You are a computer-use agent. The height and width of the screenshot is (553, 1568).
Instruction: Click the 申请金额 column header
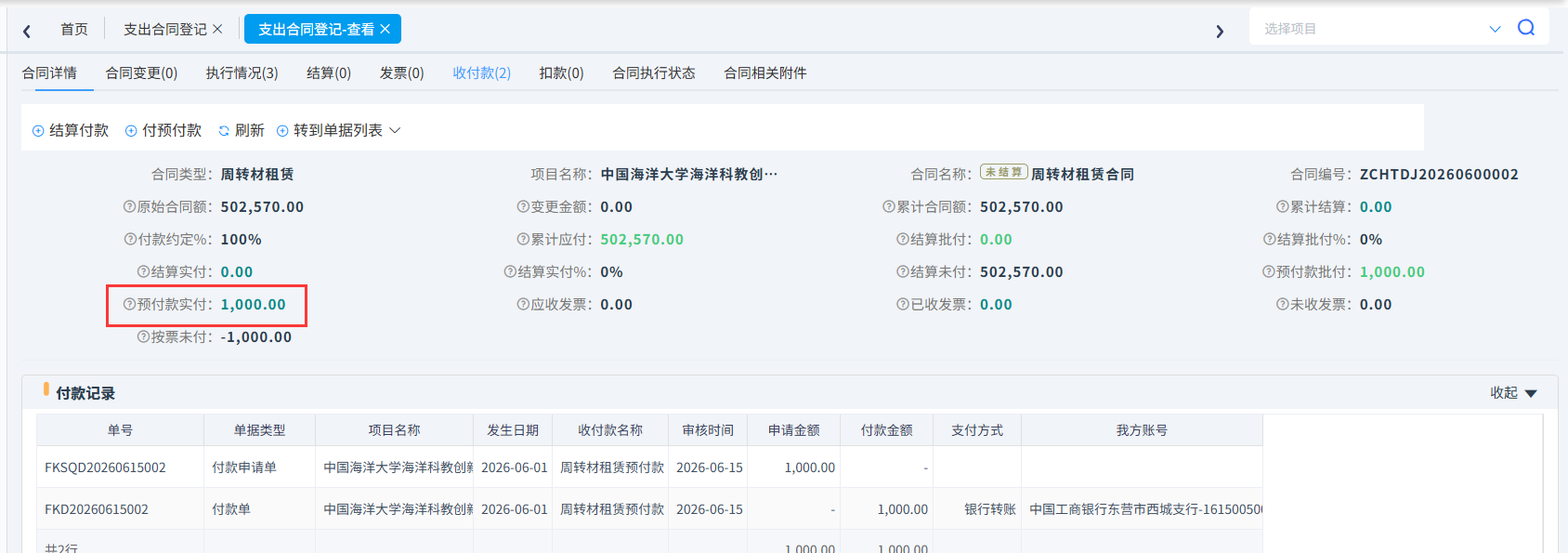click(794, 430)
